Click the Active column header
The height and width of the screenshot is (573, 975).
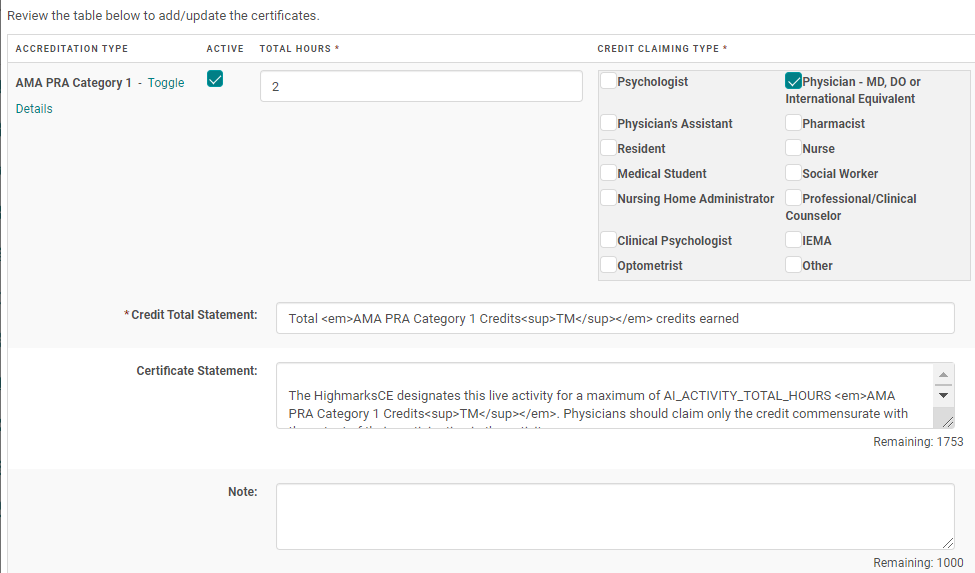(225, 48)
